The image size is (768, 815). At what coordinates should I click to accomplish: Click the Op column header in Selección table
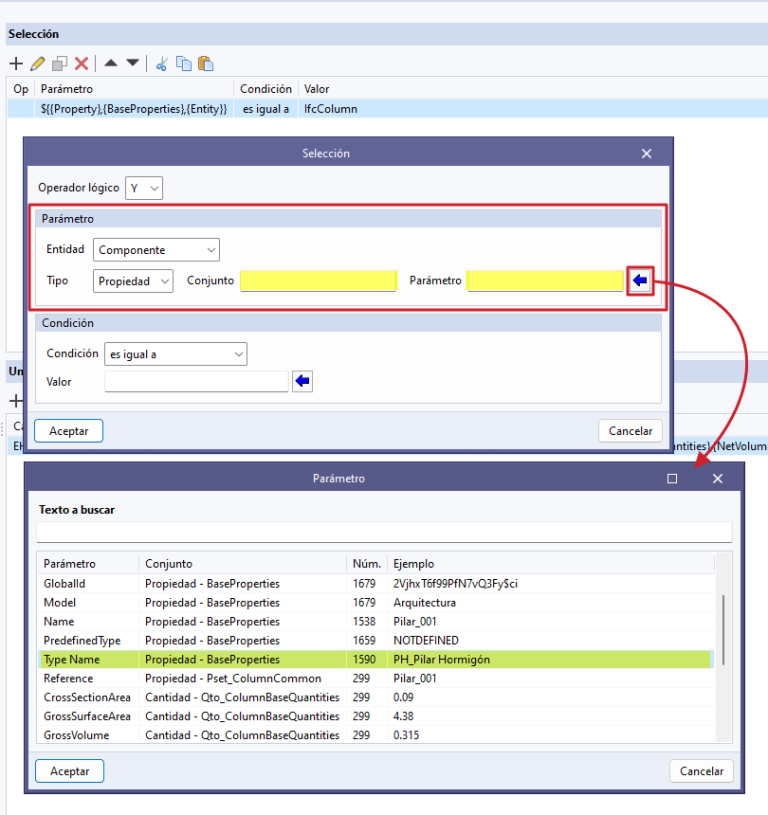pos(21,89)
